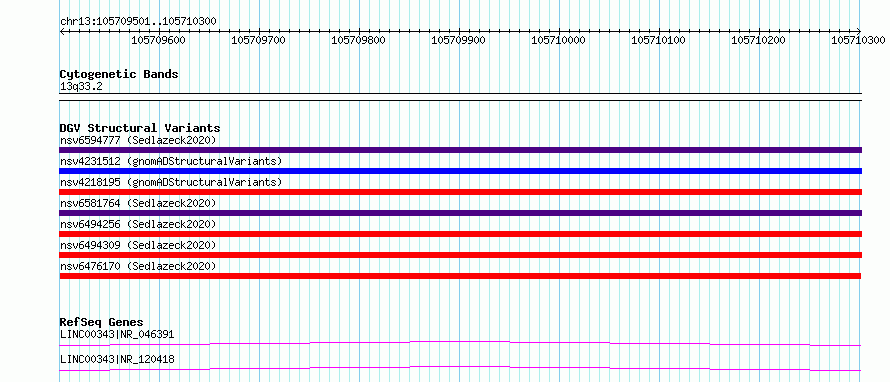Image resolution: width=890 pixels, height=382 pixels.
Task: Click ruler position 105710200
Action: point(758,40)
